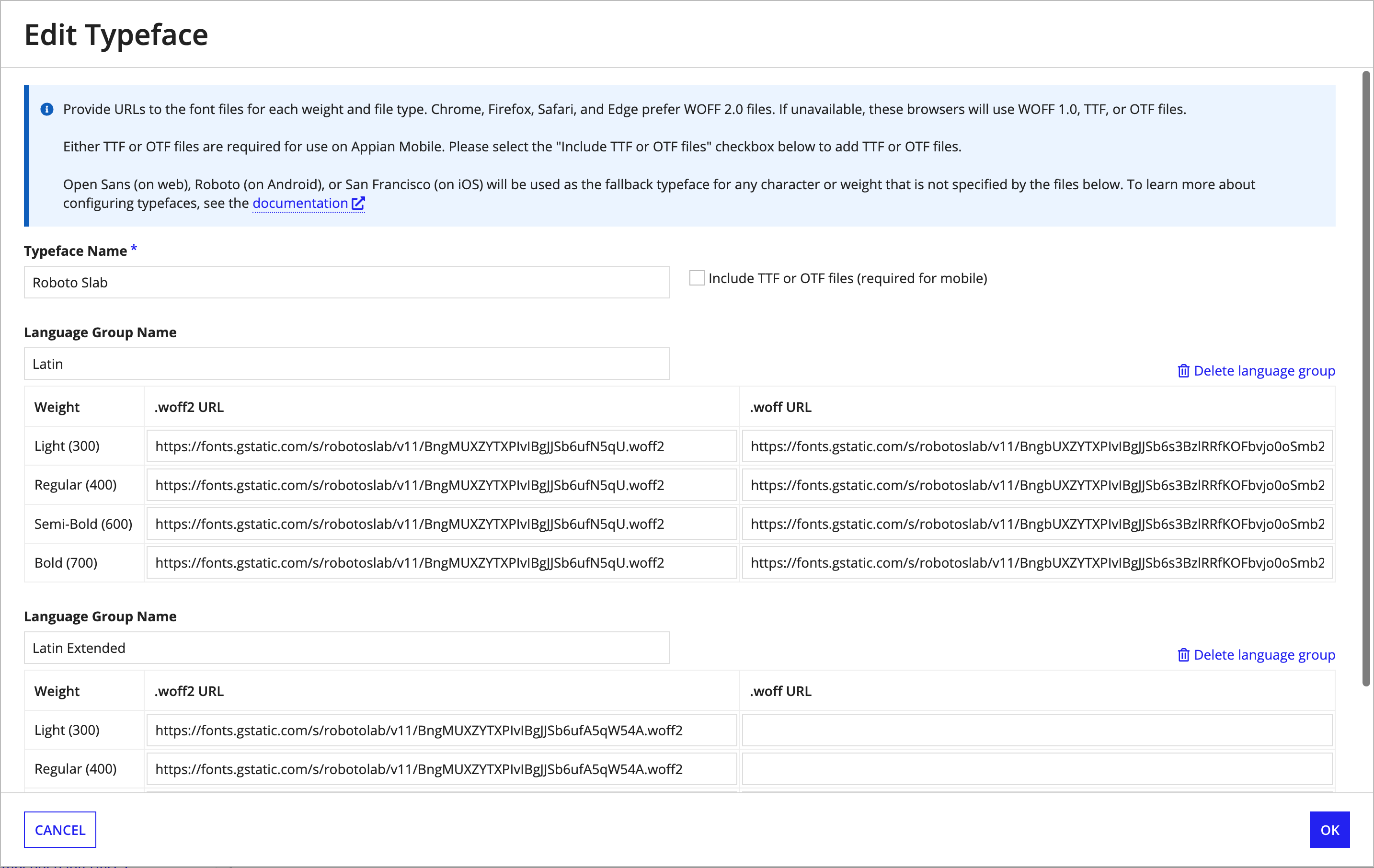This screenshot has width=1374, height=868.
Task: Click the Typeface Name label
Action: (75, 251)
